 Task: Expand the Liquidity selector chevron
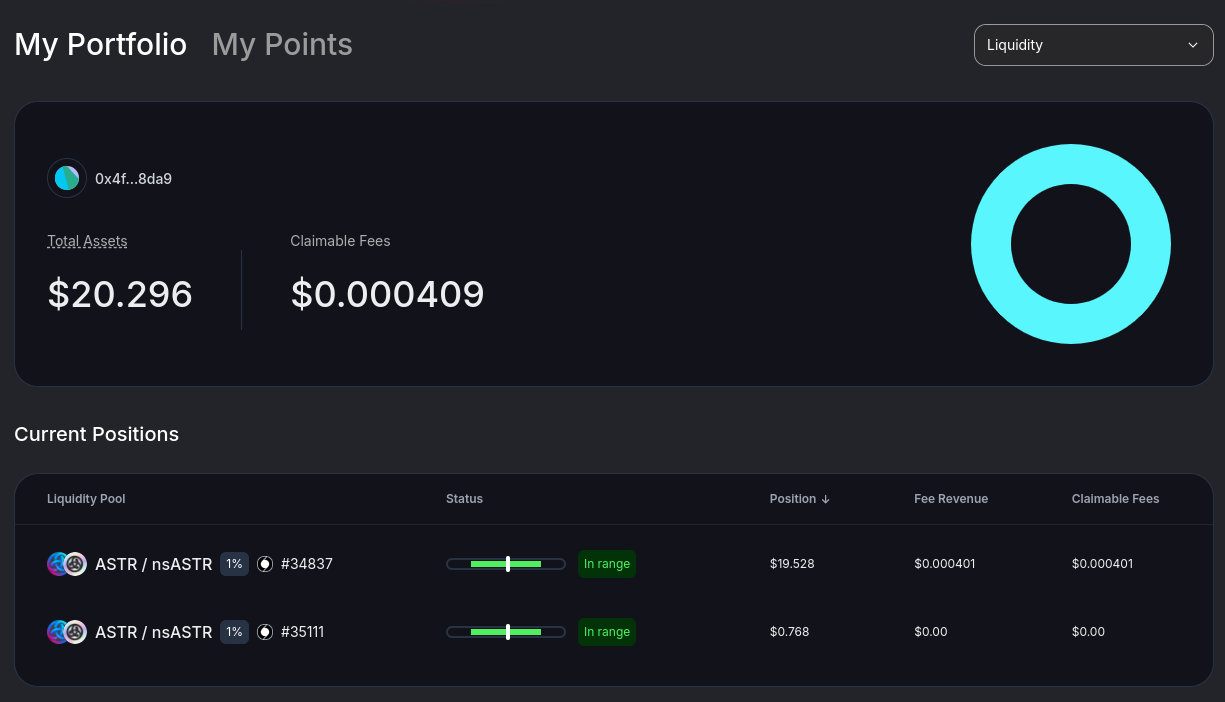[x=1192, y=45]
